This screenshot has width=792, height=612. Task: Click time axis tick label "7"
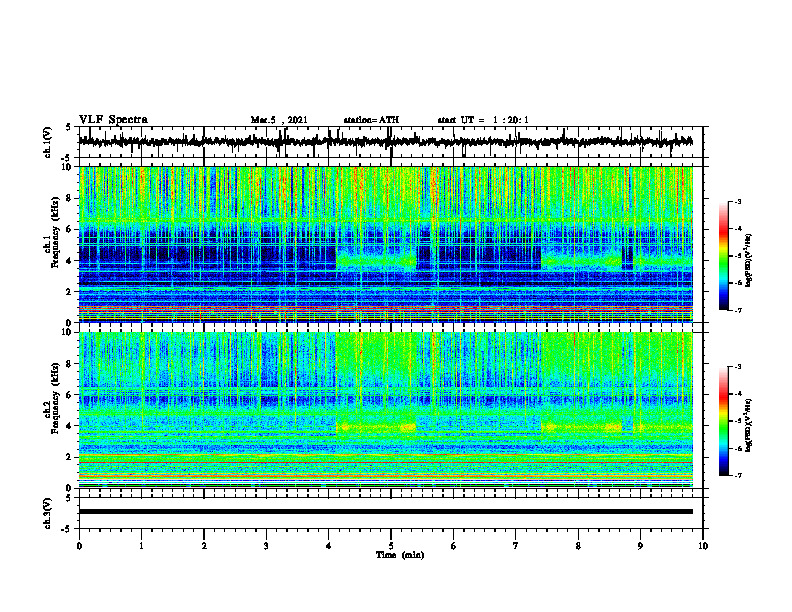[516, 546]
